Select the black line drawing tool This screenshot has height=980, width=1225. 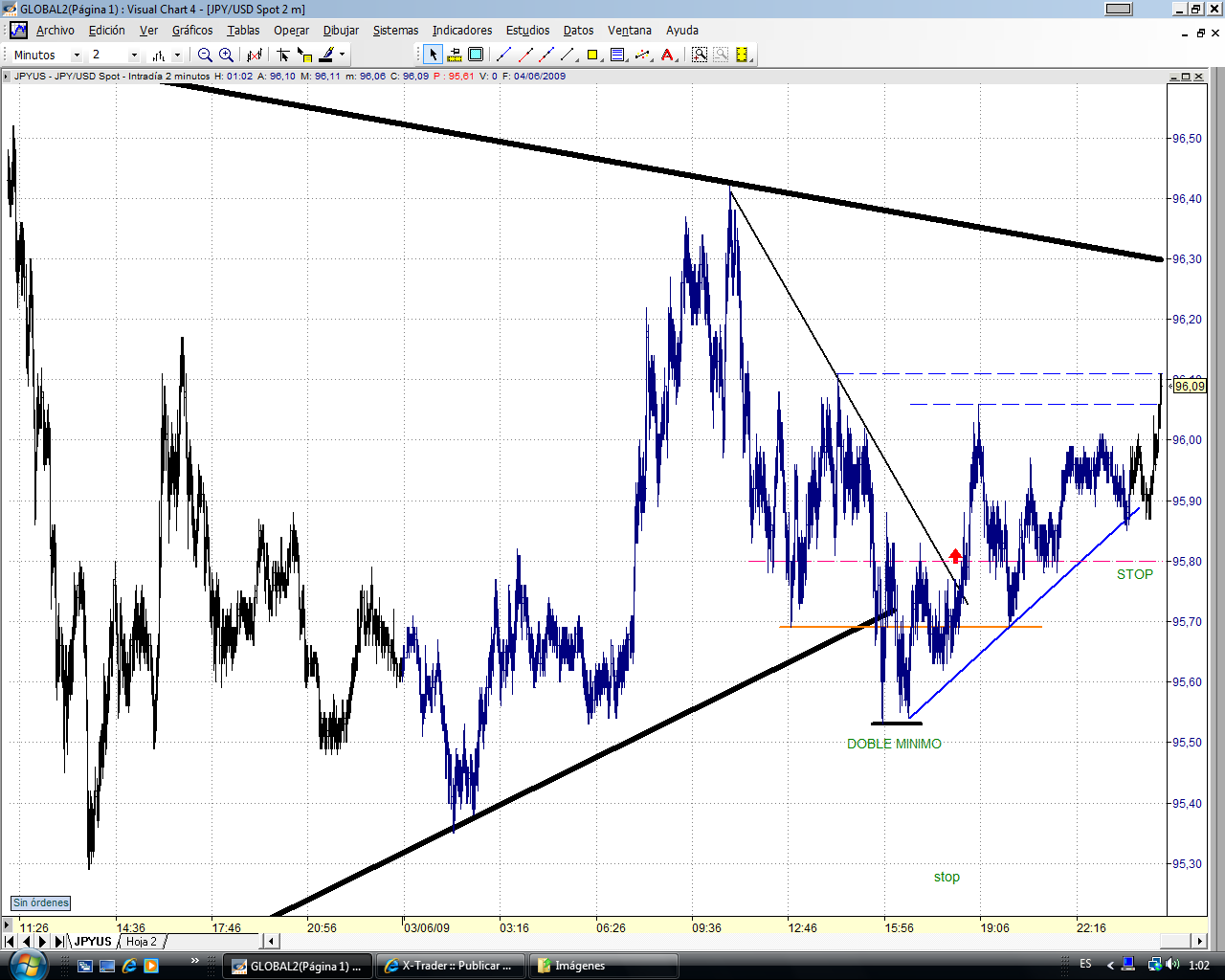[x=568, y=56]
